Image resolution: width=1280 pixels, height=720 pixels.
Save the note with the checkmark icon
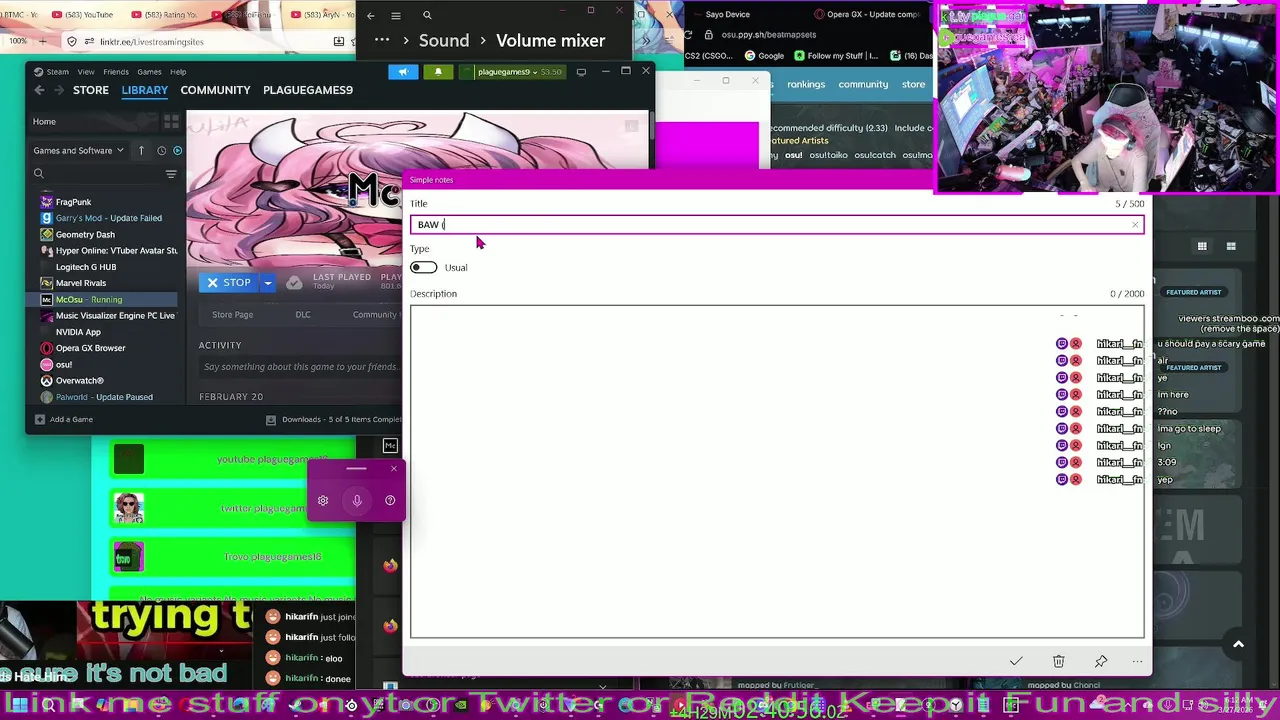[x=1016, y=661]
